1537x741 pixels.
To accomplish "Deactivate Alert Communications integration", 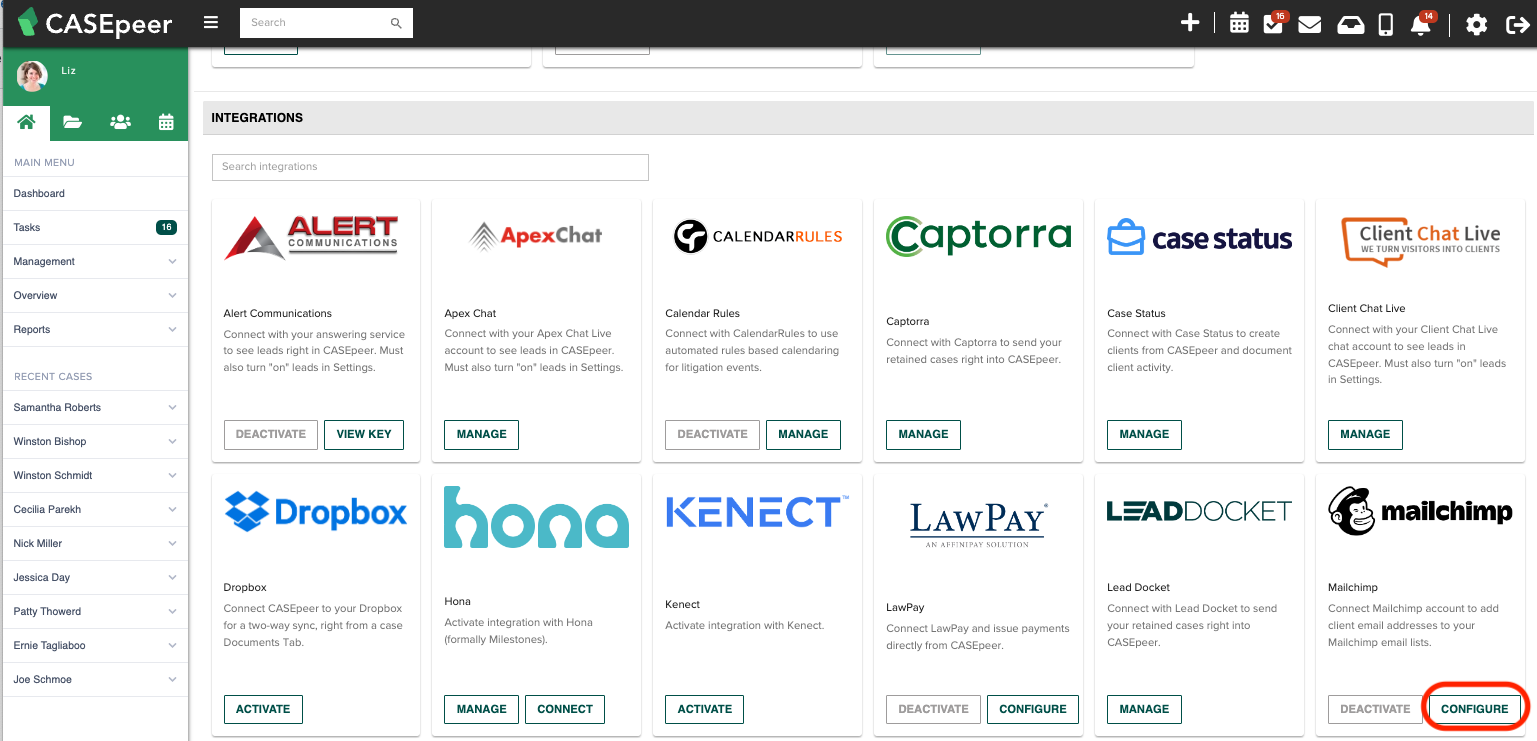I will (x=271, y=435).
